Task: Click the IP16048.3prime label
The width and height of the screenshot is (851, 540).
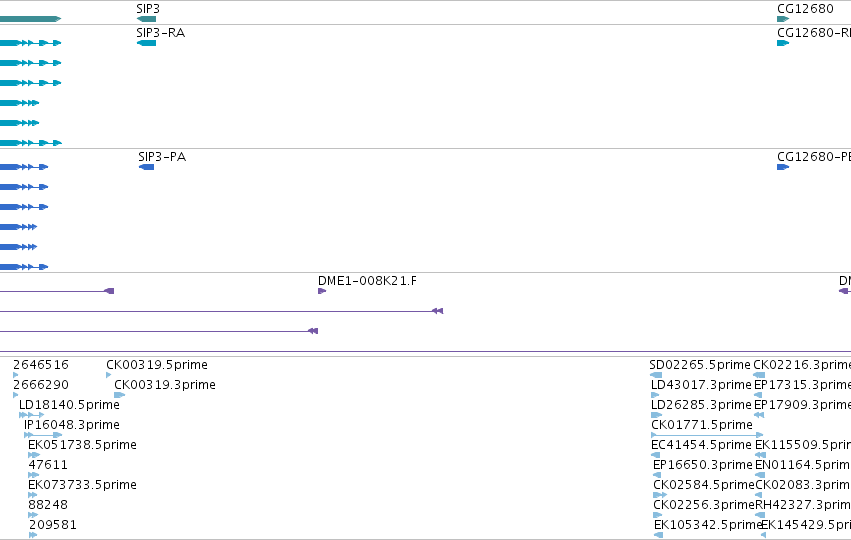Action: tap(72, 425)
